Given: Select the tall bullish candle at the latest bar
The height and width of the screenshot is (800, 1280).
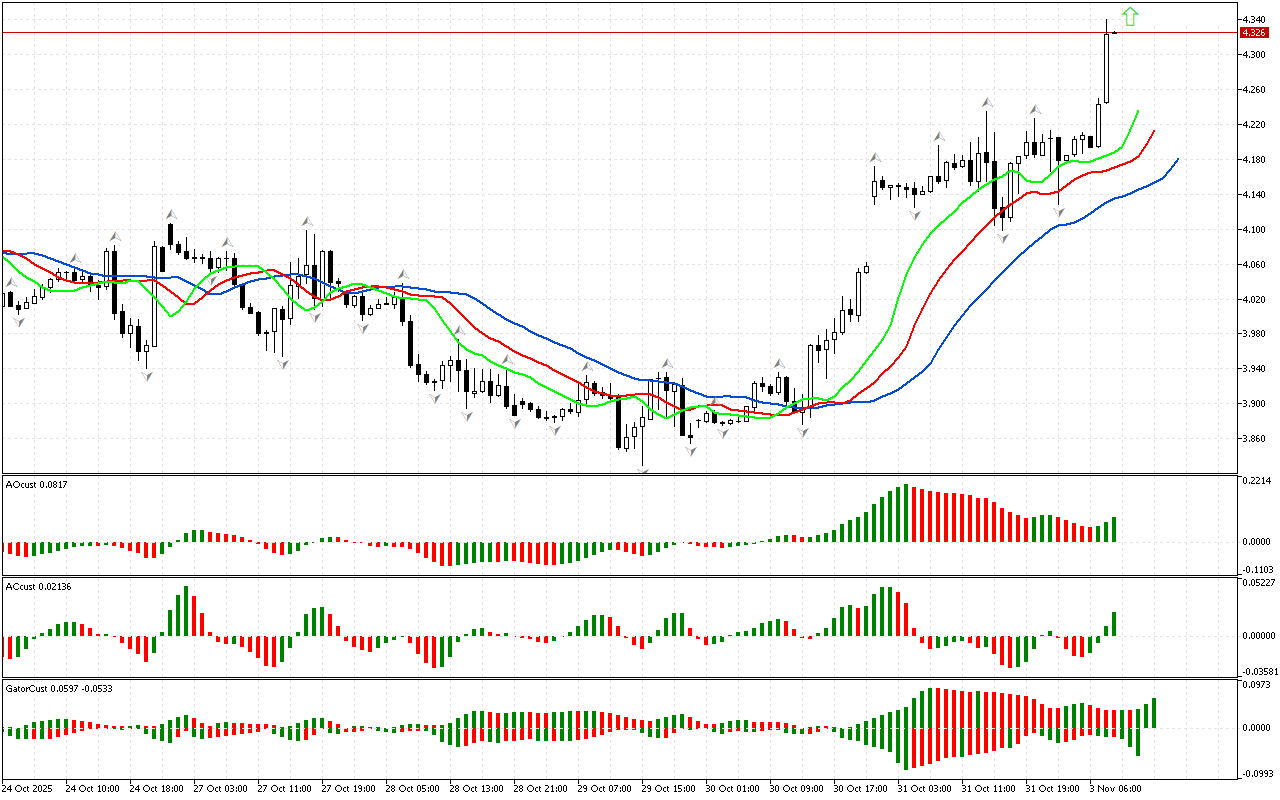Looking at the screenshot, I should [x=1107, y=67].
